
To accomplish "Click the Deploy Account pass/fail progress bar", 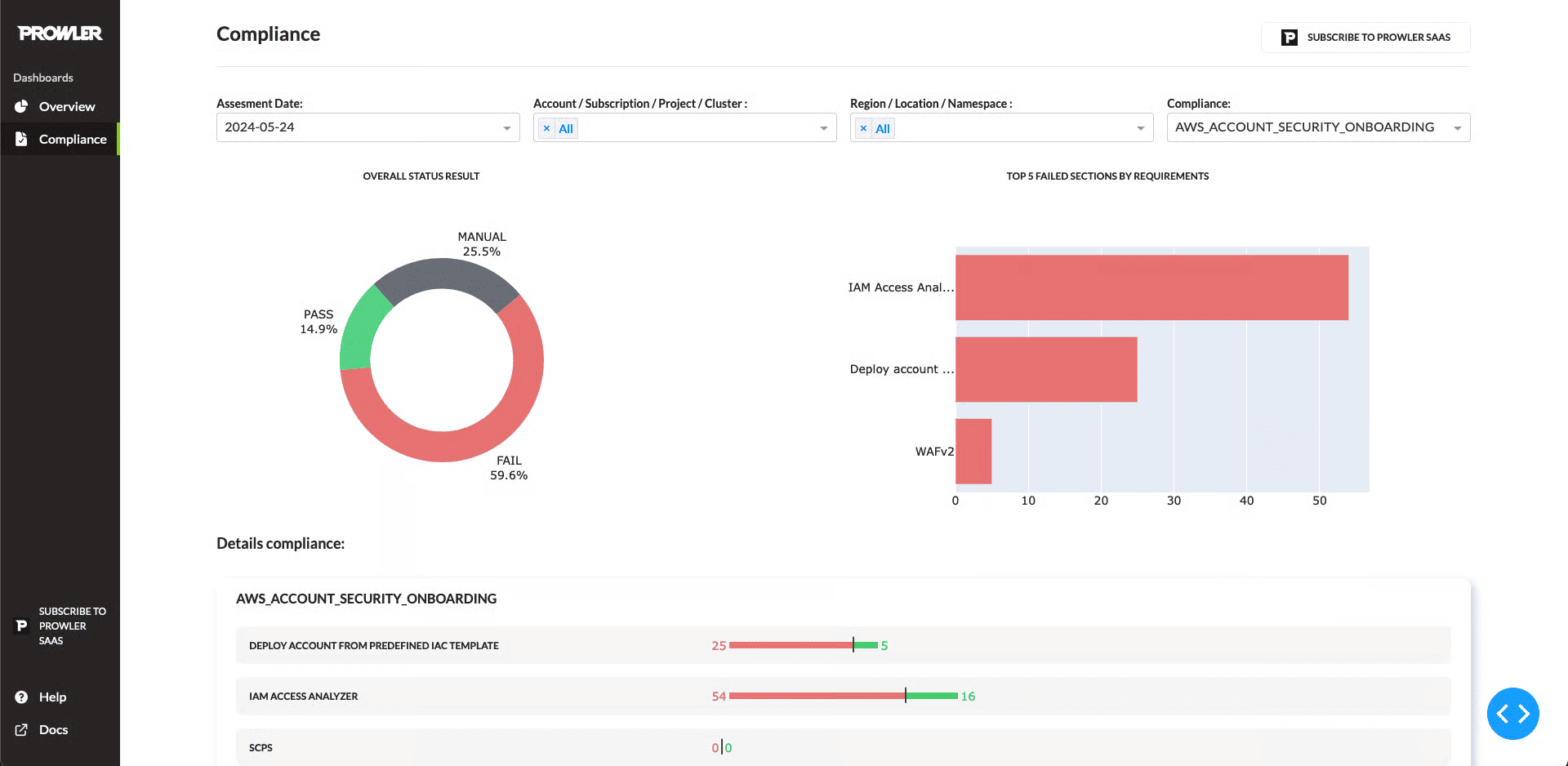I will click(x=804, y=645).
